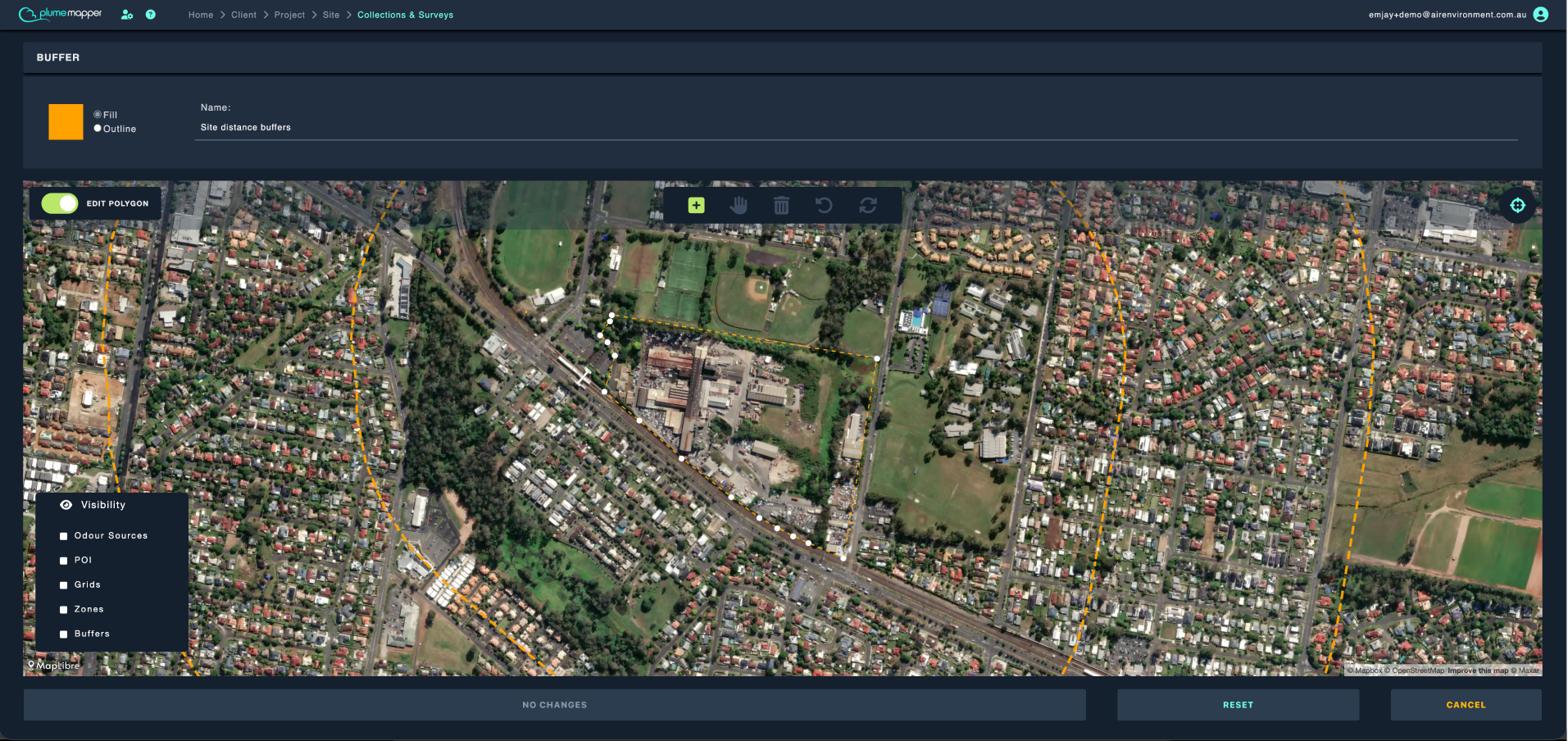Image resolution: width=1568 pixels, height=741 pixels.
Task: Click the account email address text
Action: (1448, 15)
